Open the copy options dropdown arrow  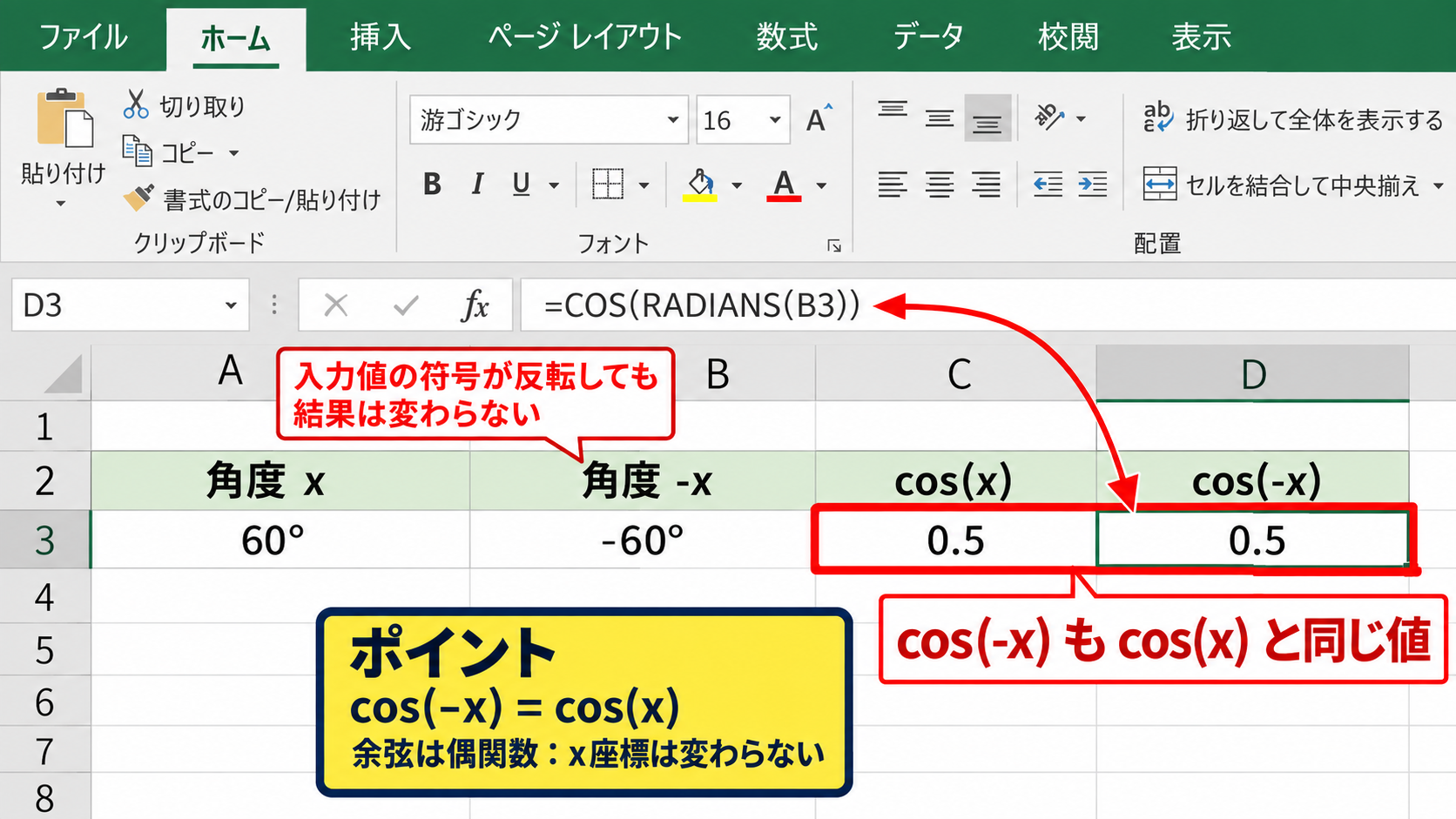click(x=233, y=153)
